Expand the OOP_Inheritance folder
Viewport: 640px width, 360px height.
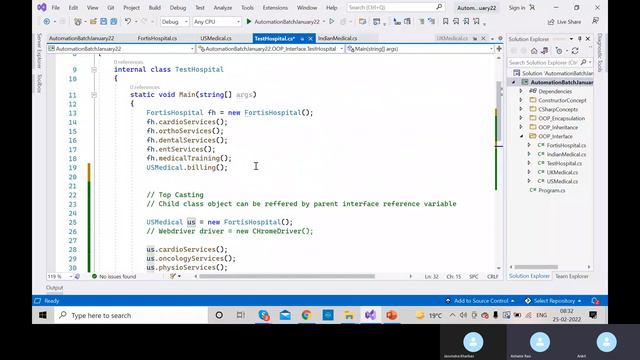[521, 127]
